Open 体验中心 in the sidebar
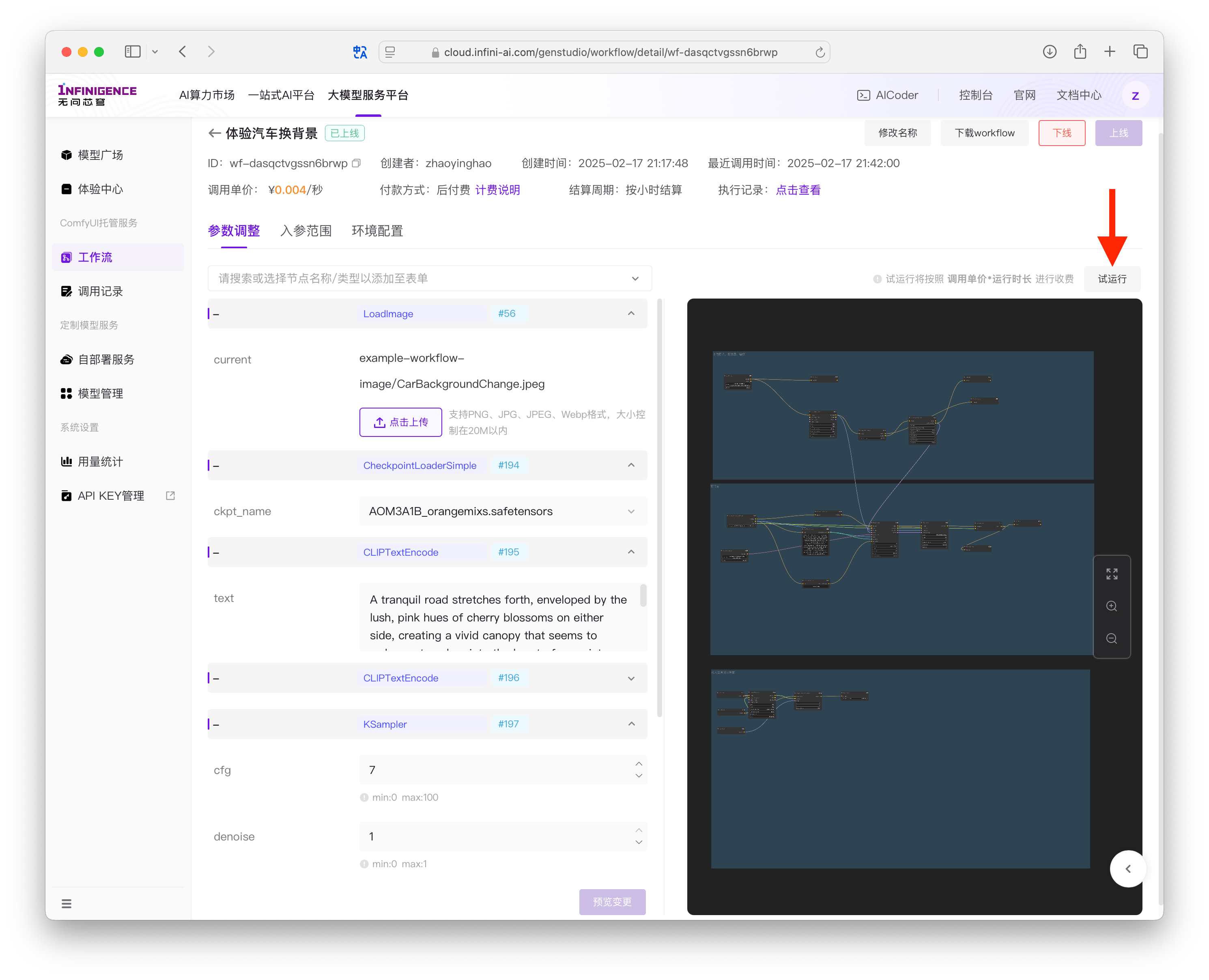 [x=118, y=189]
